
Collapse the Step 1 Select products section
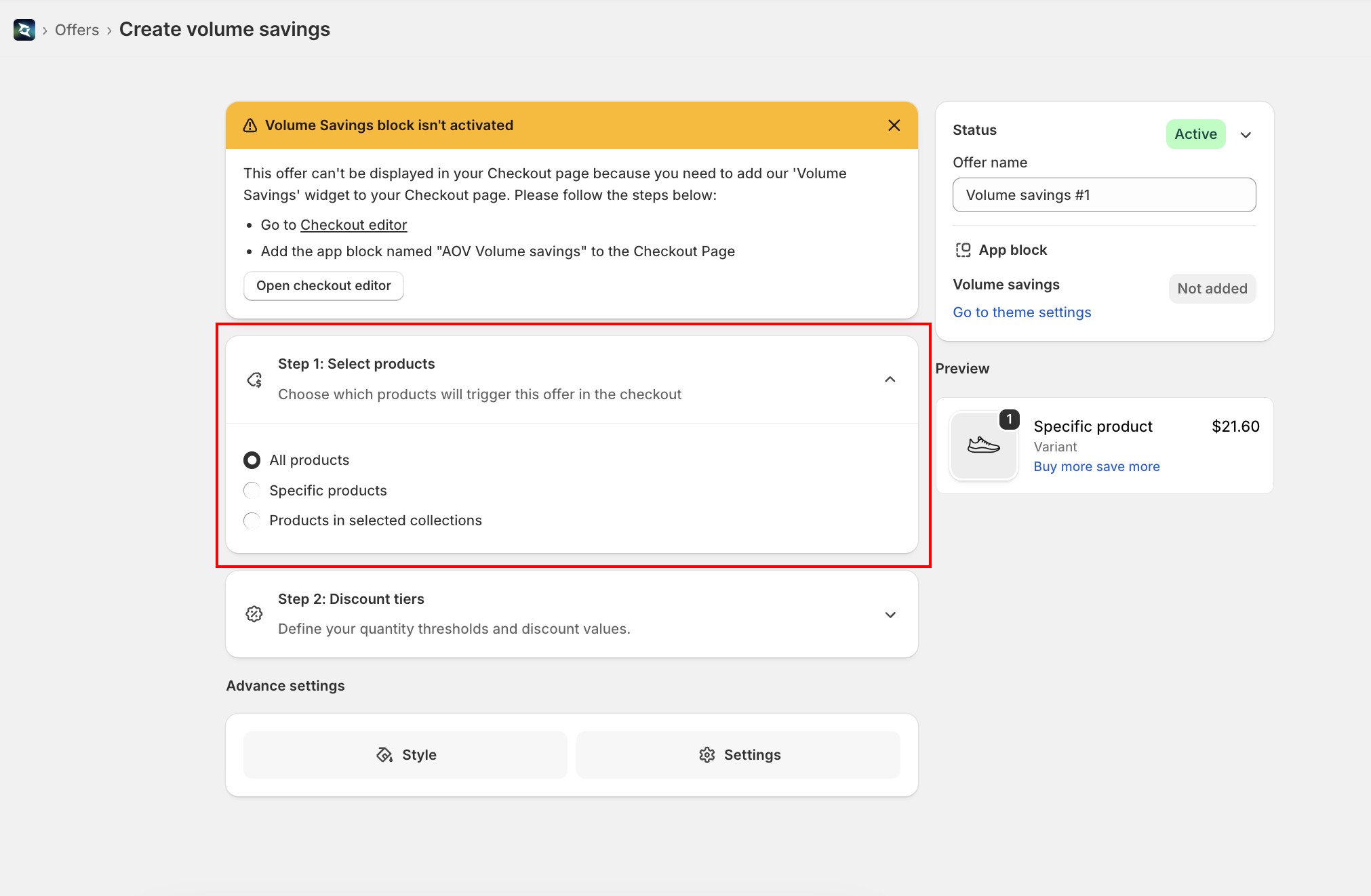(890, 380)
